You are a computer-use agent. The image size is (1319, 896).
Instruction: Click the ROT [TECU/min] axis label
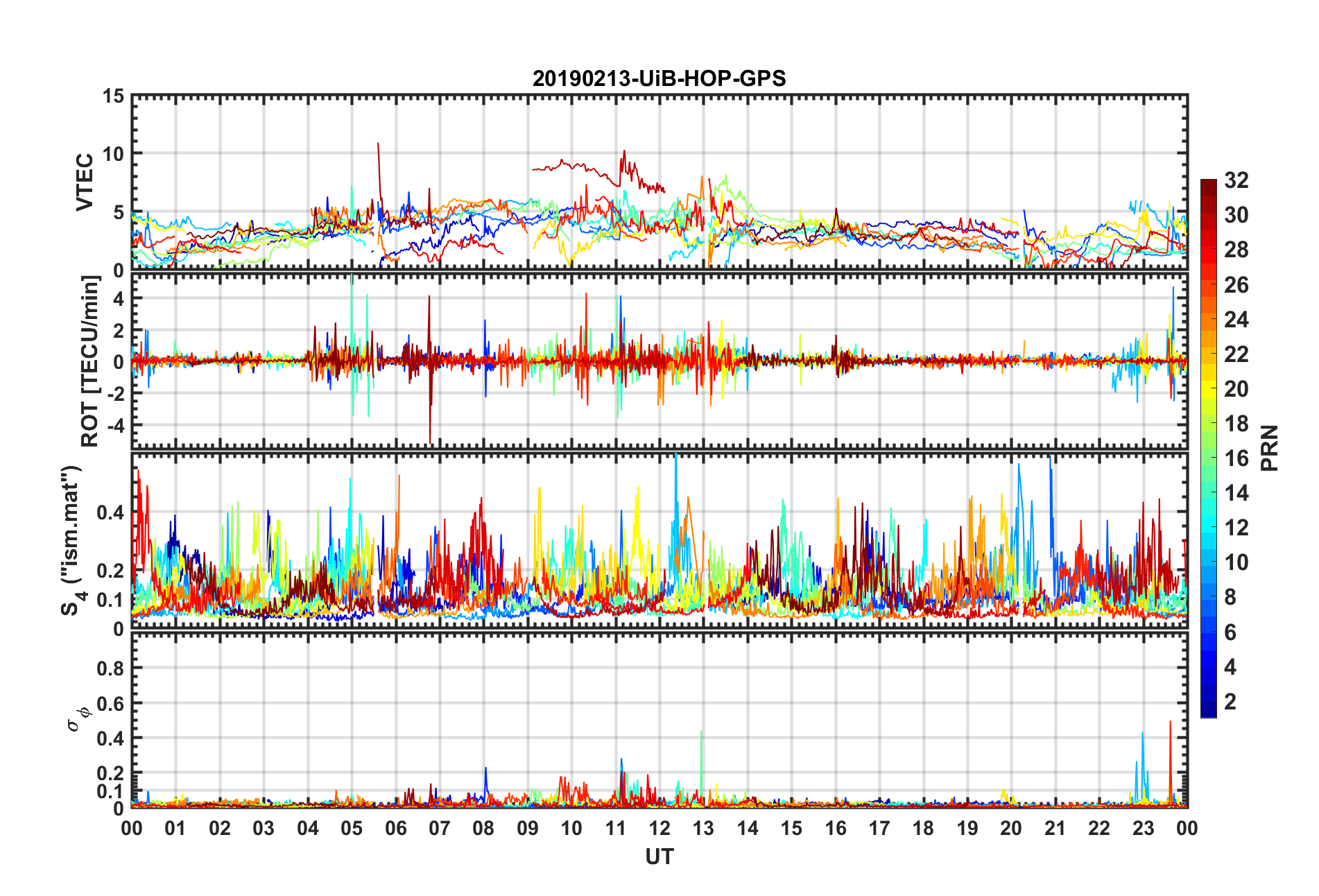(x=90, y=361)
